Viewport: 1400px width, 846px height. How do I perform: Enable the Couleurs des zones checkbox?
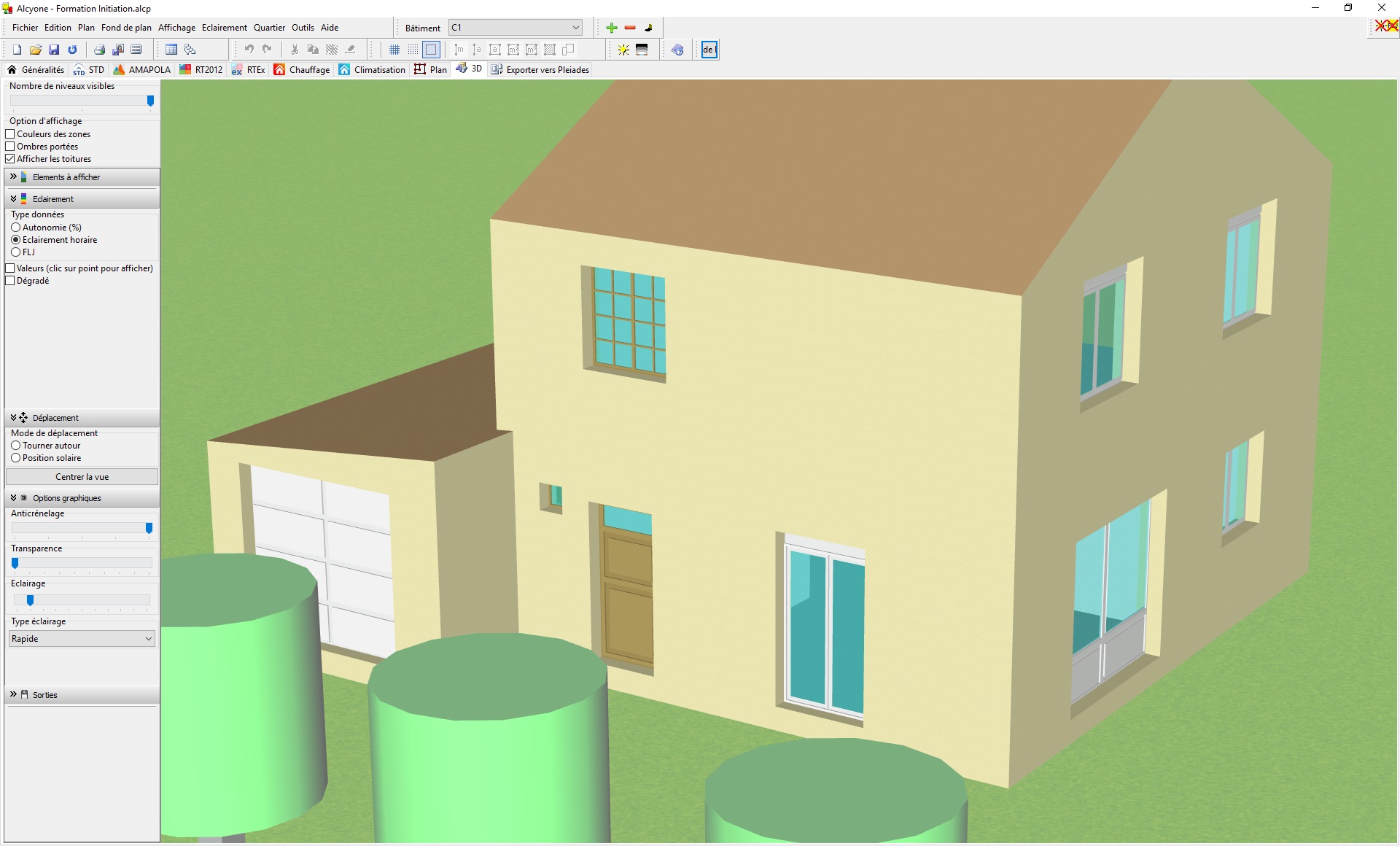coord(10,134)
